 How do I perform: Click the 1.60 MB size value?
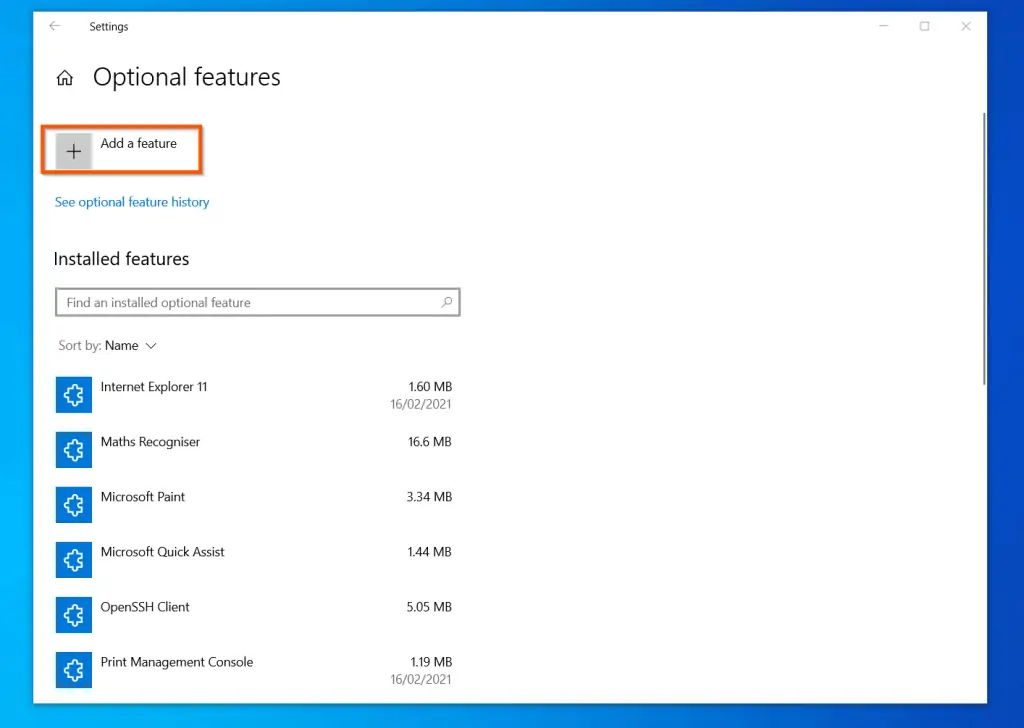pos(430,387)
